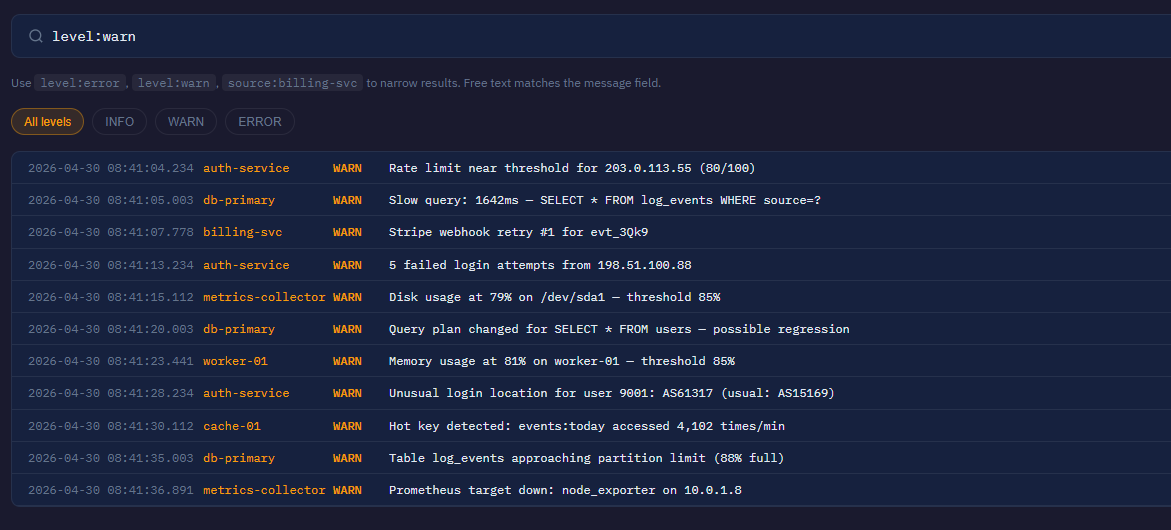Select the All levels filter
This screenshot has height=530, width=1171.
(x=48, y=122)
